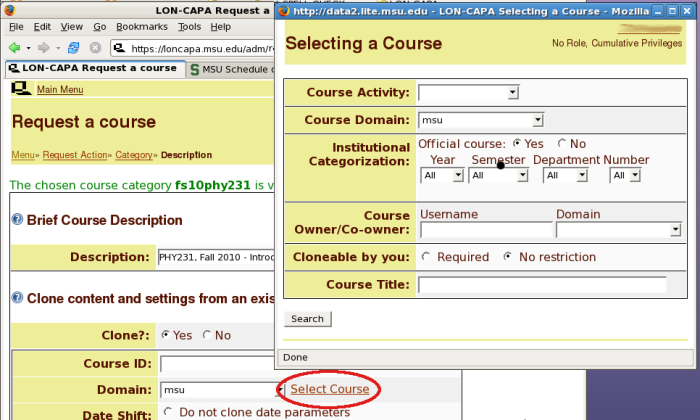Click the Course Title input field

[542, 285]
